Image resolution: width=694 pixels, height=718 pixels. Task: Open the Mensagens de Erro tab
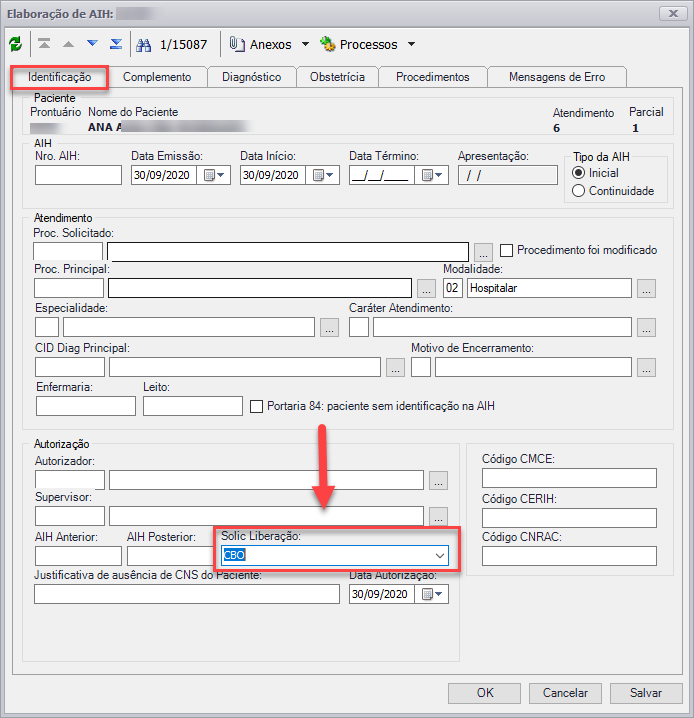(x=557, y=77)
